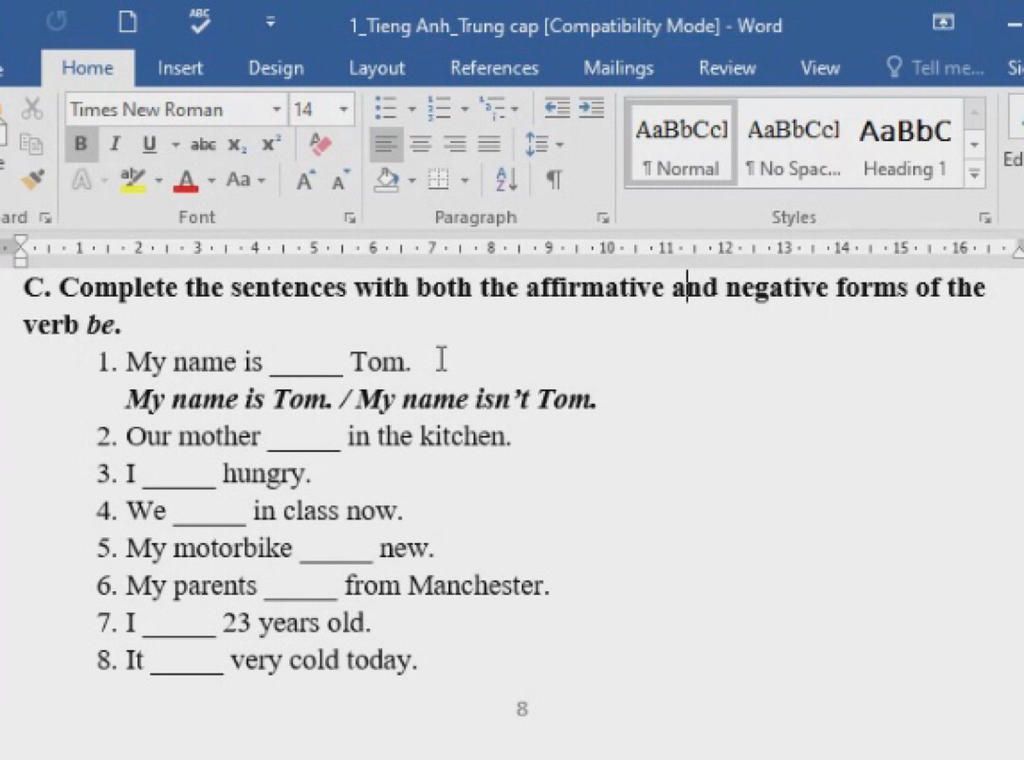Clear all formatting eraser icon
Screen dimensions: 1024x760
[x=320, y=144]
